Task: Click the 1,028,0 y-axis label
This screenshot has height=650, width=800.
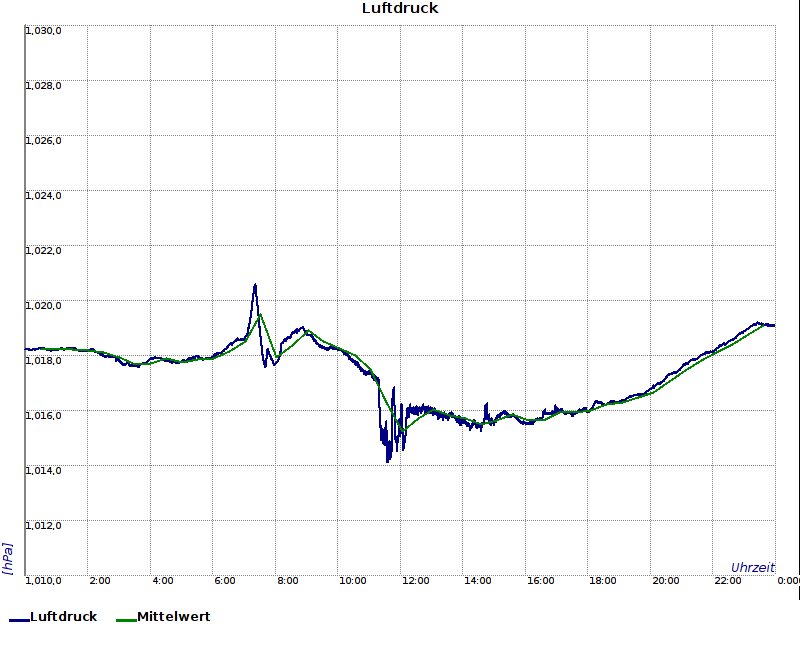Action: (x=43, y=86)
